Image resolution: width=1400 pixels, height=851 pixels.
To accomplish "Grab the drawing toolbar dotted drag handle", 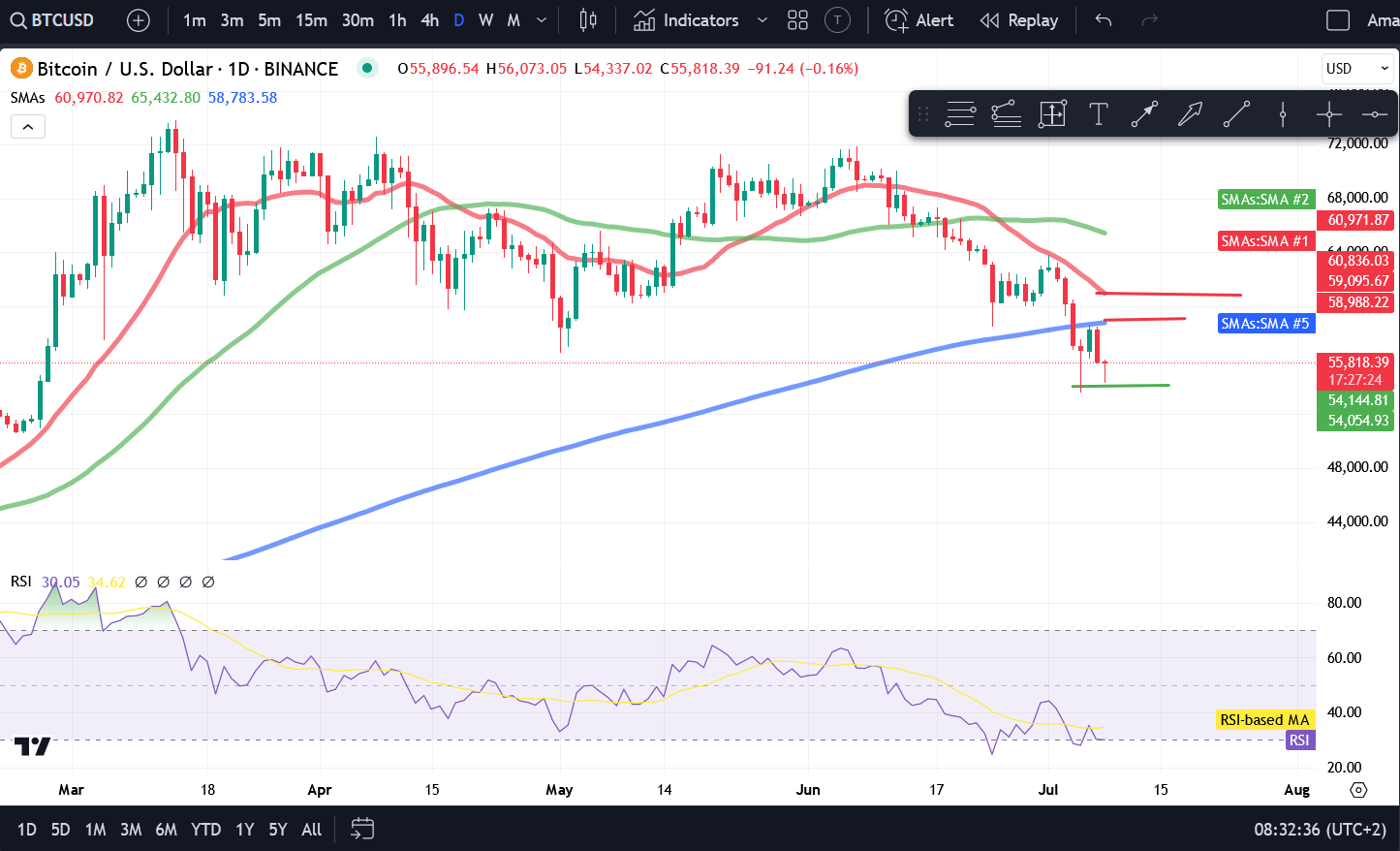I will click(x=923, y=114).
